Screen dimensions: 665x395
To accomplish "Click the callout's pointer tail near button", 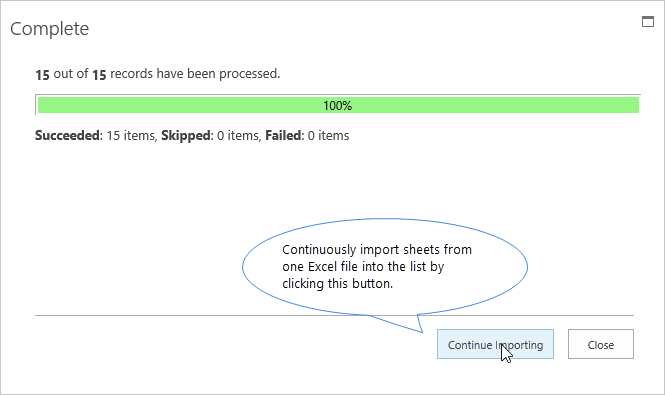I will 405,323.
